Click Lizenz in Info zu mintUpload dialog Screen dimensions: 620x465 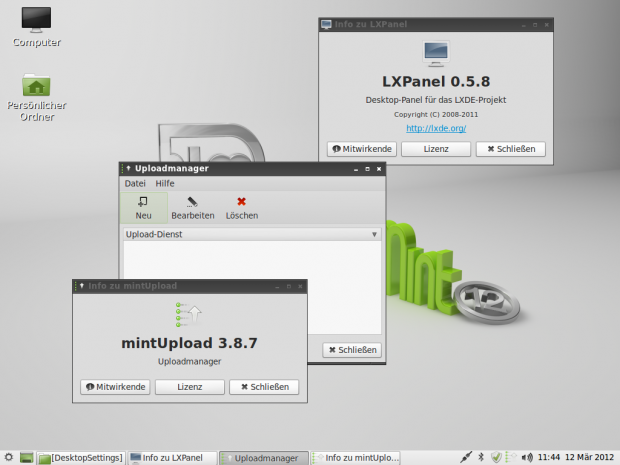click(x=189, y=387)
